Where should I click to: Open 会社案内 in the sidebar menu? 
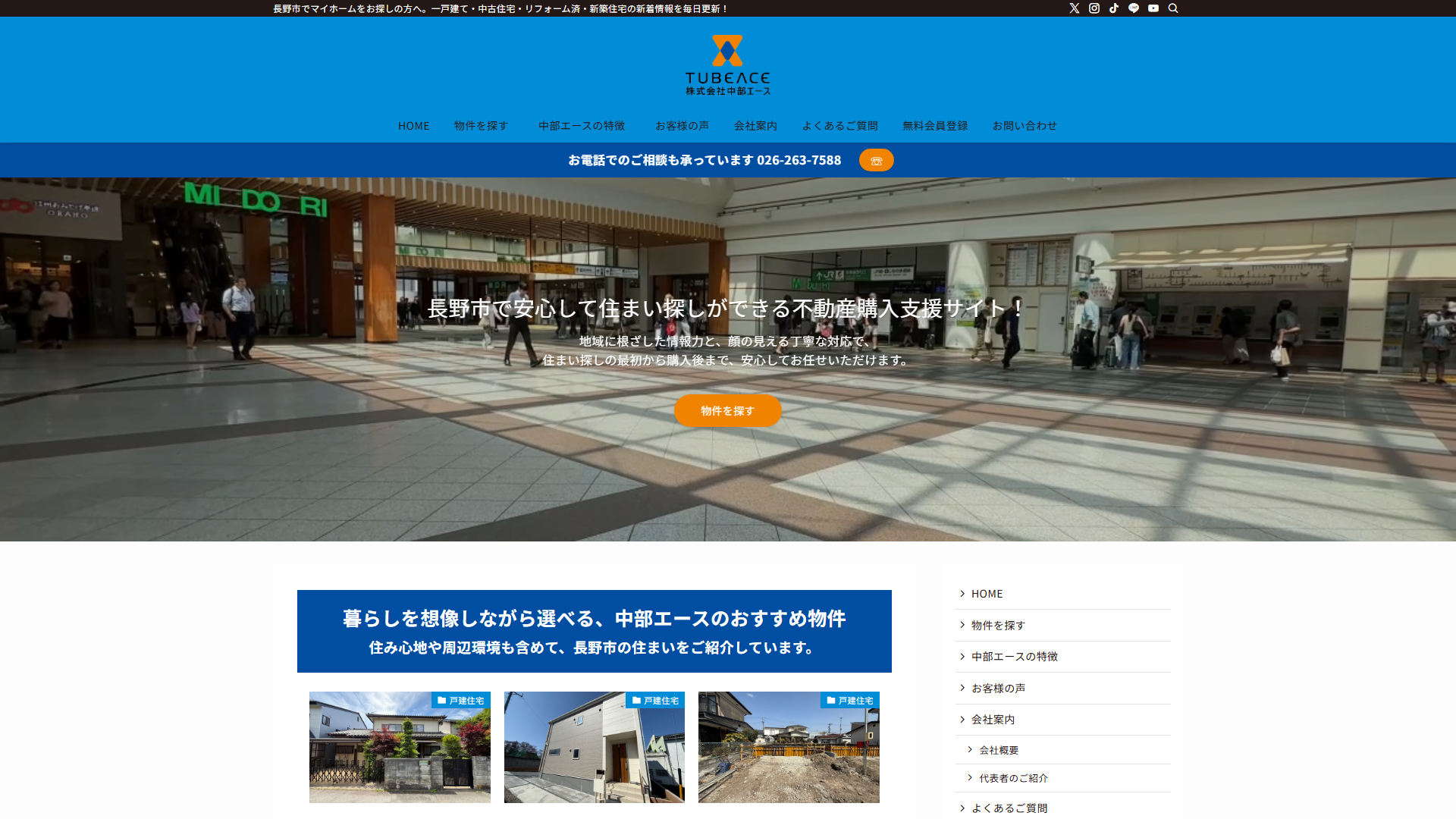(x=1062, y=720)
